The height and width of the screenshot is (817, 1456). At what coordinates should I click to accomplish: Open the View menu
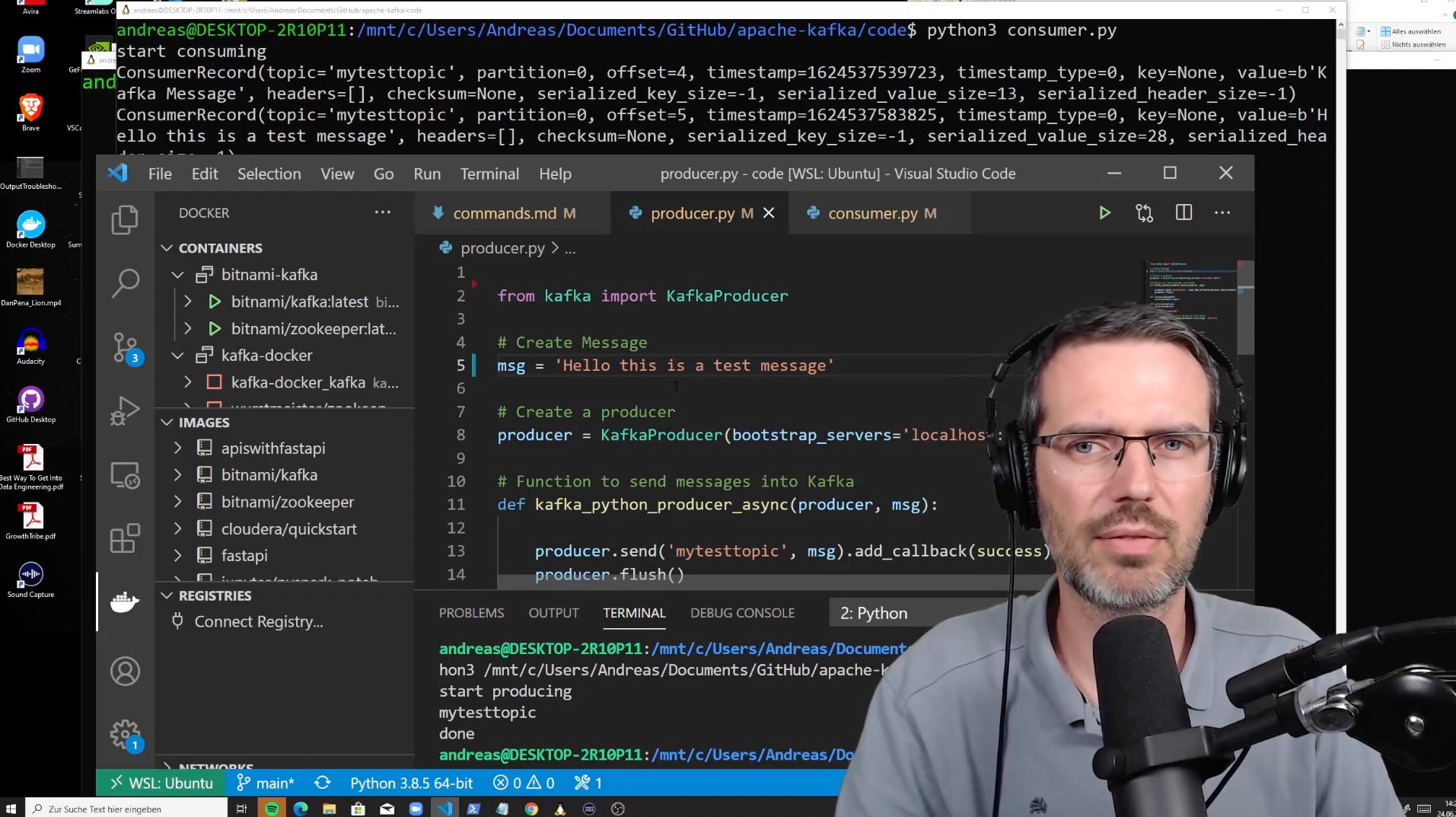pyautogui.click(x=337, y=174)
